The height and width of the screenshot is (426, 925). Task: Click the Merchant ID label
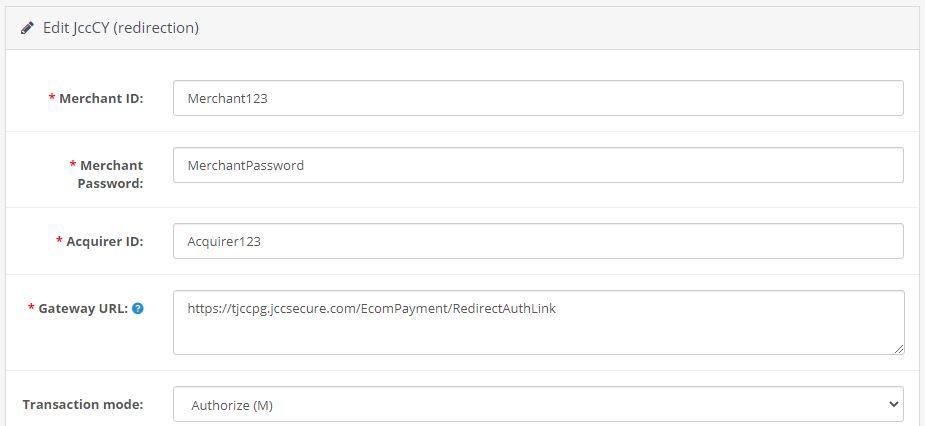(x=101, y=99)
